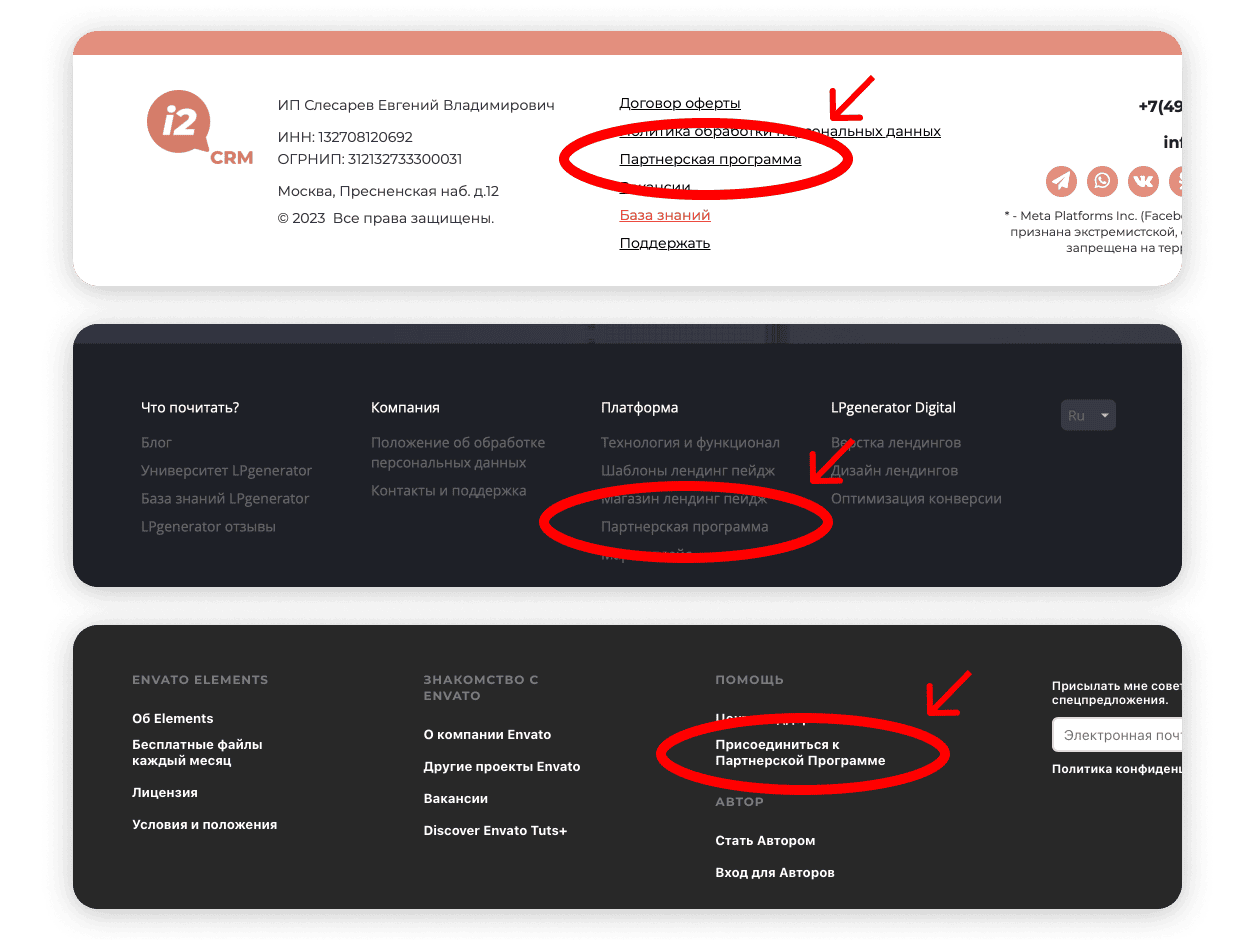The width and height of the screenshot is (1255, 940).
Task: Select ИП Слесарев Евгений Владимирович text
Action: click(x=416, y=105)
